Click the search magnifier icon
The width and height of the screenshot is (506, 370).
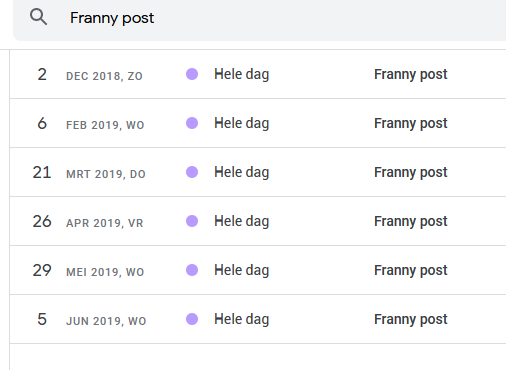(x=38, y=17)
